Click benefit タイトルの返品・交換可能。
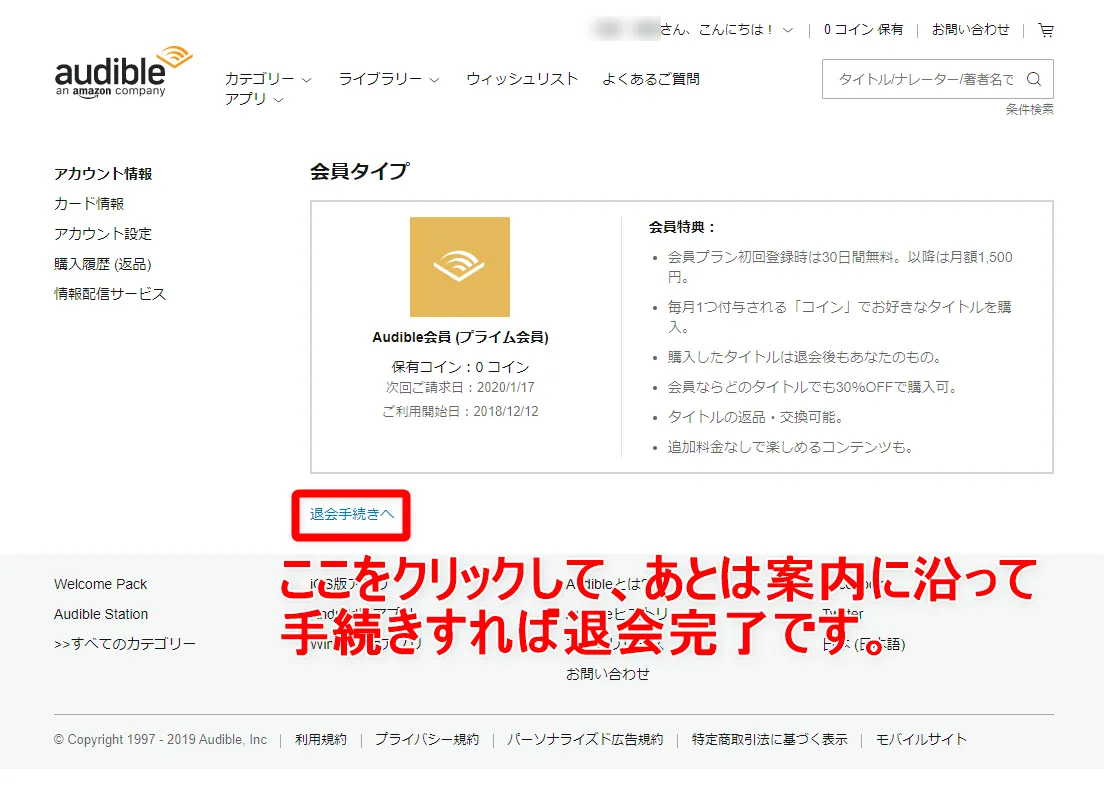1104x800 pixels. coord(755,417)
